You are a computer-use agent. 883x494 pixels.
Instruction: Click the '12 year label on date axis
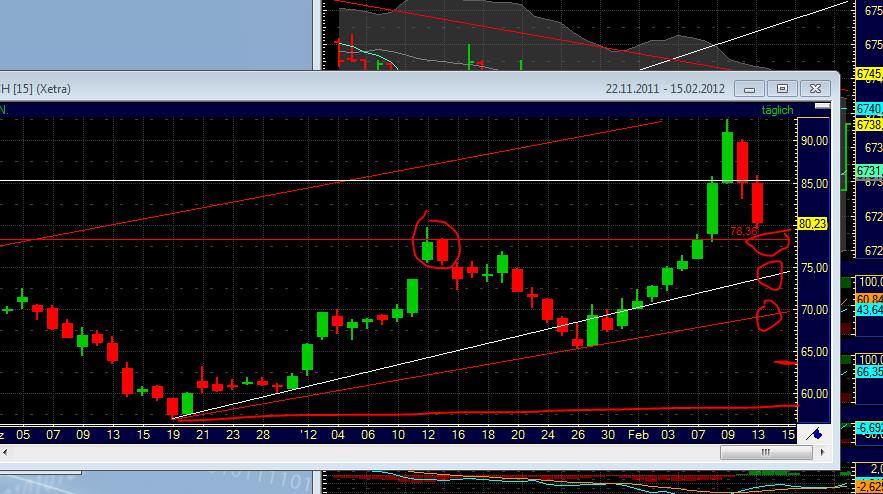click(x=308, y=435)
